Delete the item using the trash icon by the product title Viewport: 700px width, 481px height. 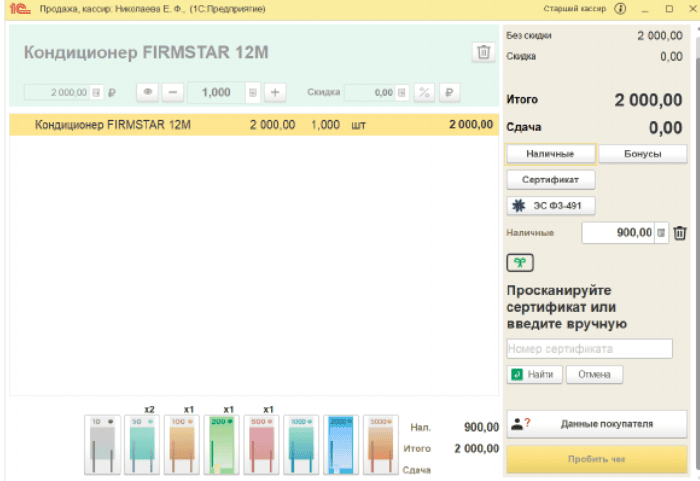[483, 52]
